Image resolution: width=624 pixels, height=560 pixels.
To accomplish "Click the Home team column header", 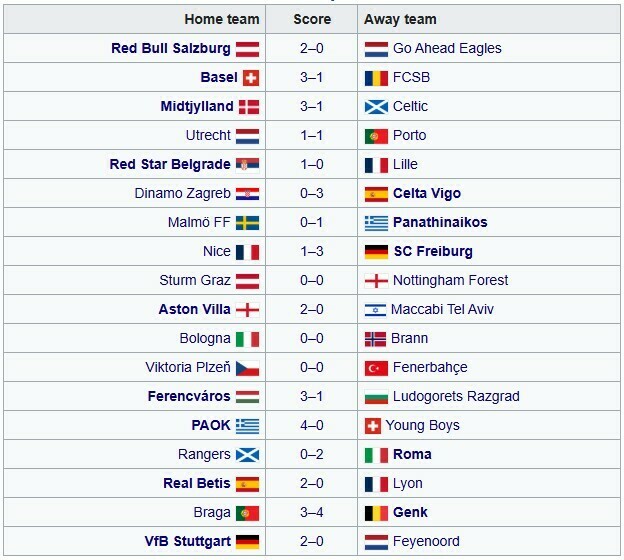I will click(222, 19).
